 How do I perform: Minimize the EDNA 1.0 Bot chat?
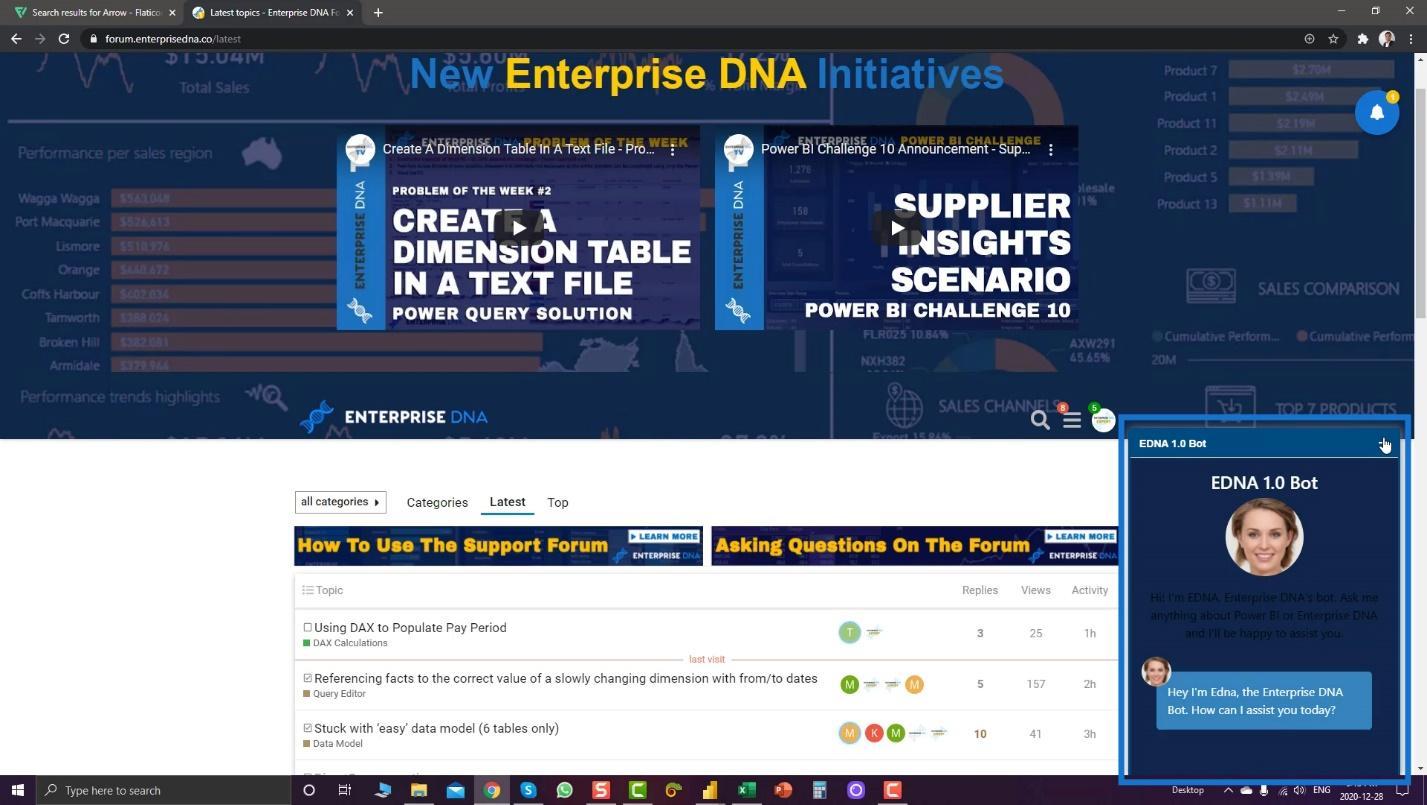coord(1383,443)
